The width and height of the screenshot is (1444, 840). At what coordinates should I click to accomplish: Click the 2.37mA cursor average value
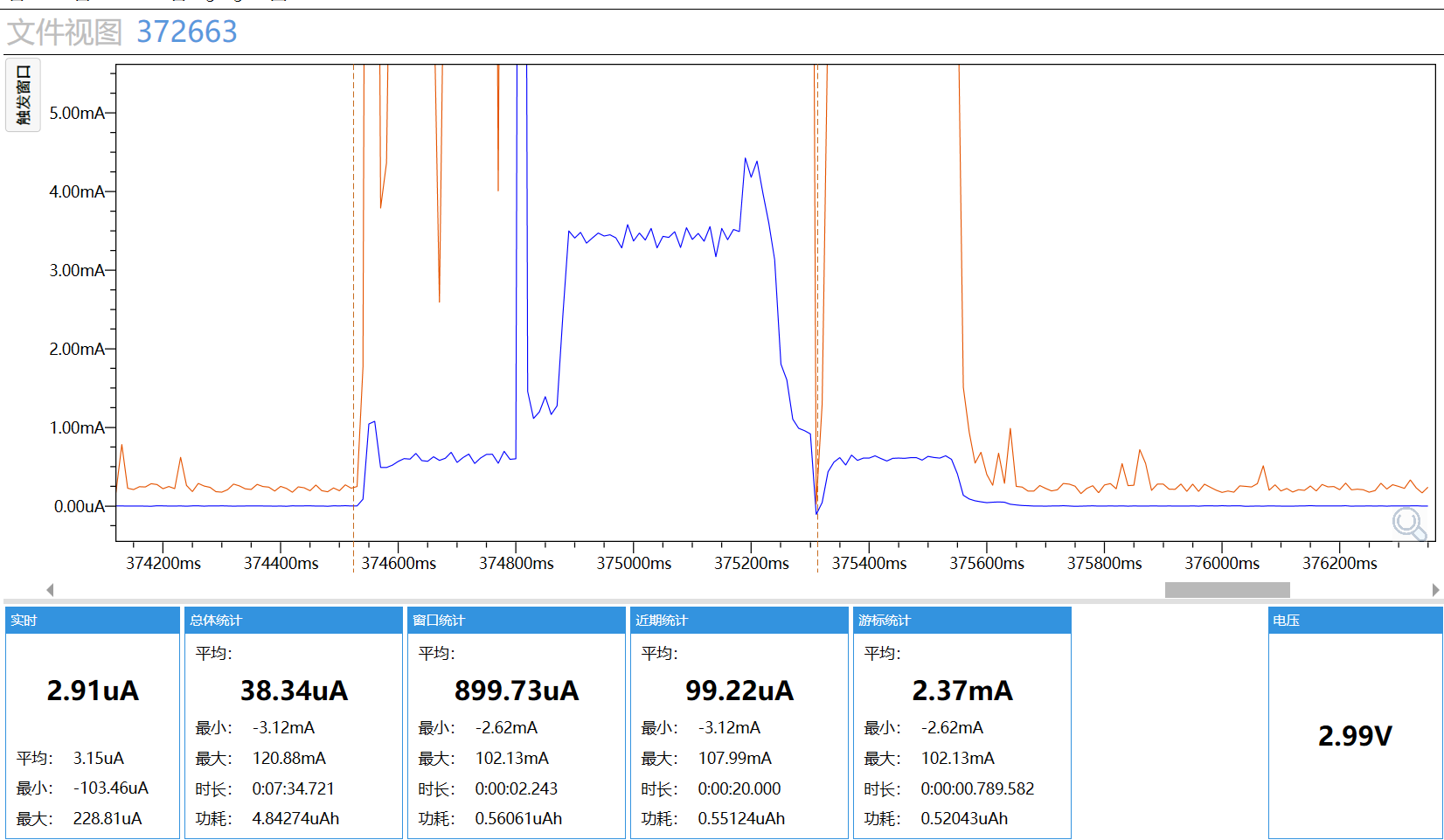(x=962, y=691)
